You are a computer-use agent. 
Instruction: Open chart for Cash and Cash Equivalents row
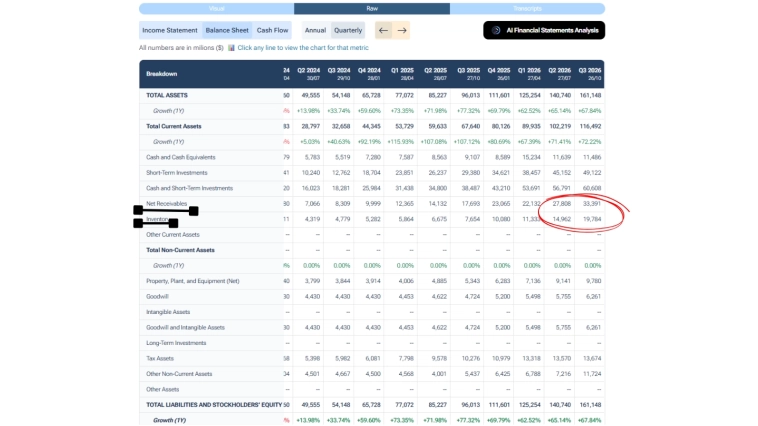(x=182, y=157)
